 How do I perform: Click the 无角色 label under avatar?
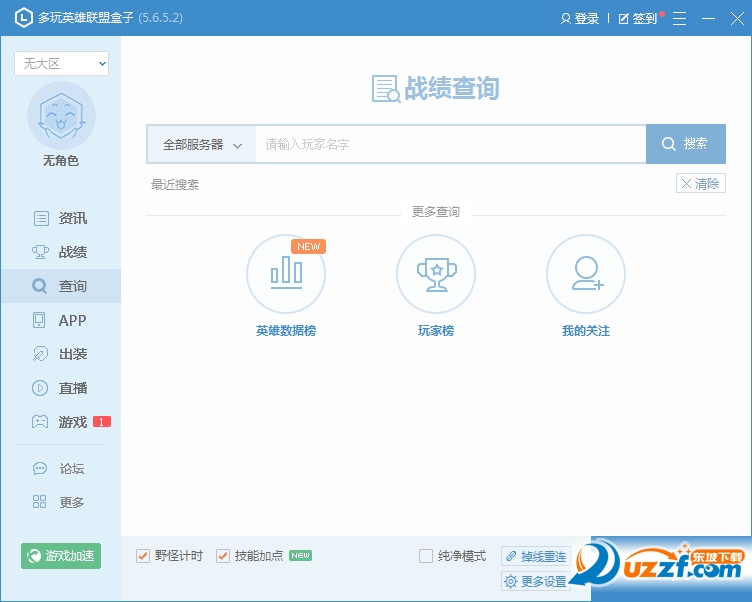click(x=61, y=161)
